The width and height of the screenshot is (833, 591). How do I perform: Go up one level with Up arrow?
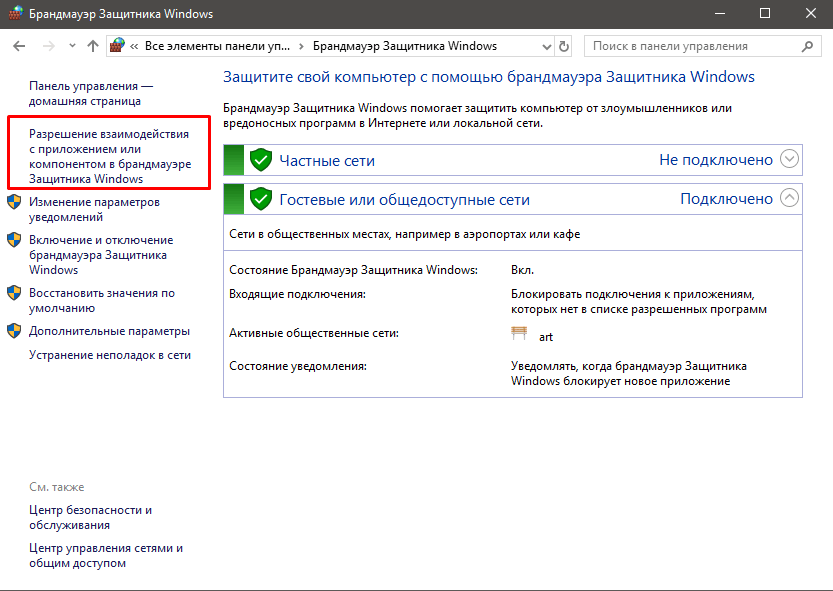tap(93, 46)
